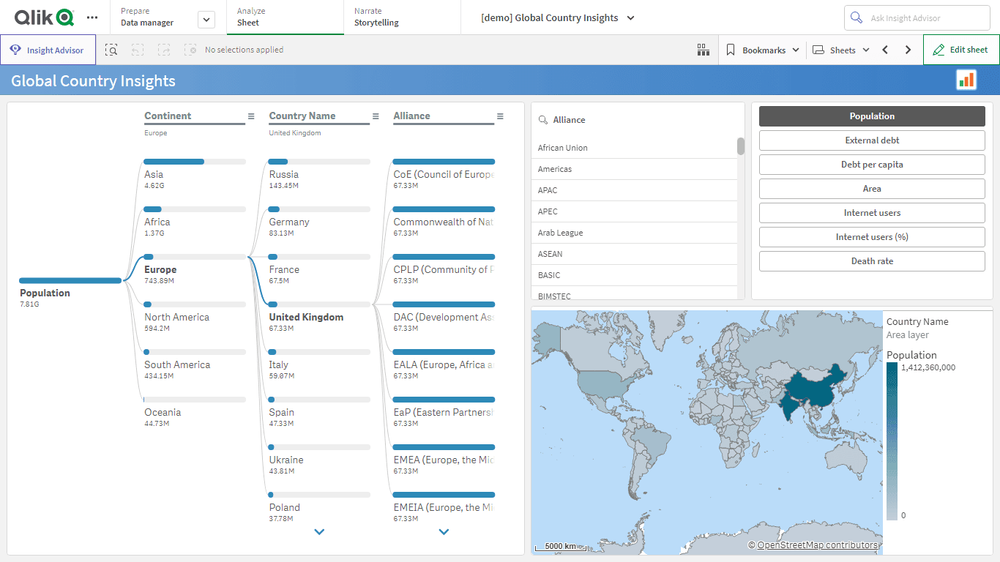This screenshot has height=562, width=1000.
Task: Go to the next sheet arrow
Action: (908, 50)
